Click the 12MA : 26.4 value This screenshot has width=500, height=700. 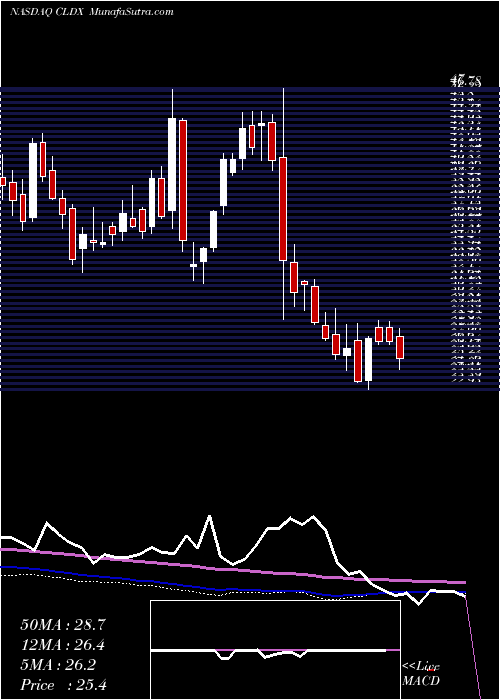pos(63,645)
